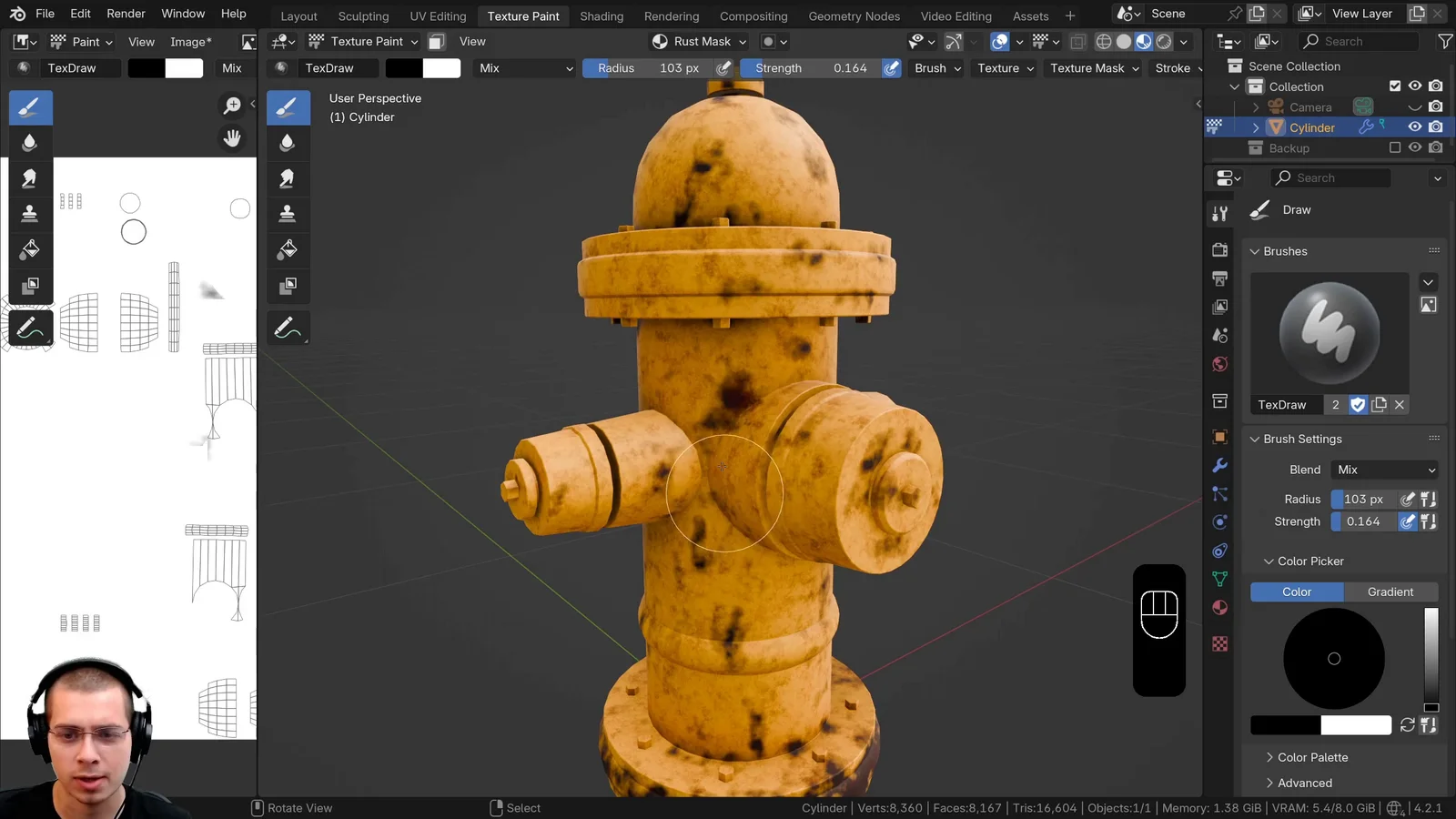Hide the Cylinder object in the viewport

point(1414,127)
